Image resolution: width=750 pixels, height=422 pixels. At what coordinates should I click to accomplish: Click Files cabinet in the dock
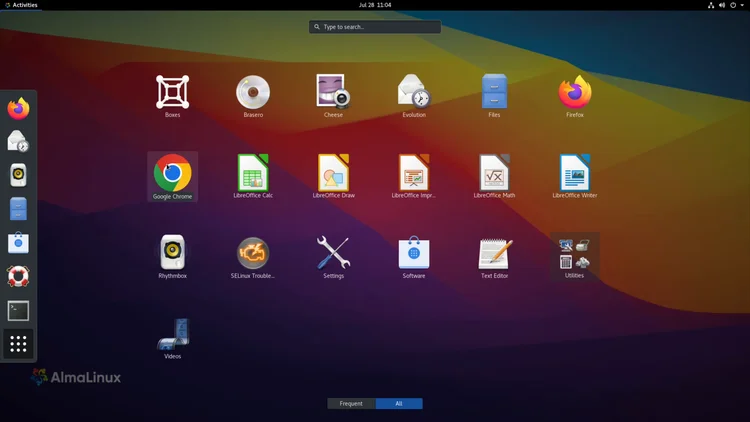(x=18, y=209)
